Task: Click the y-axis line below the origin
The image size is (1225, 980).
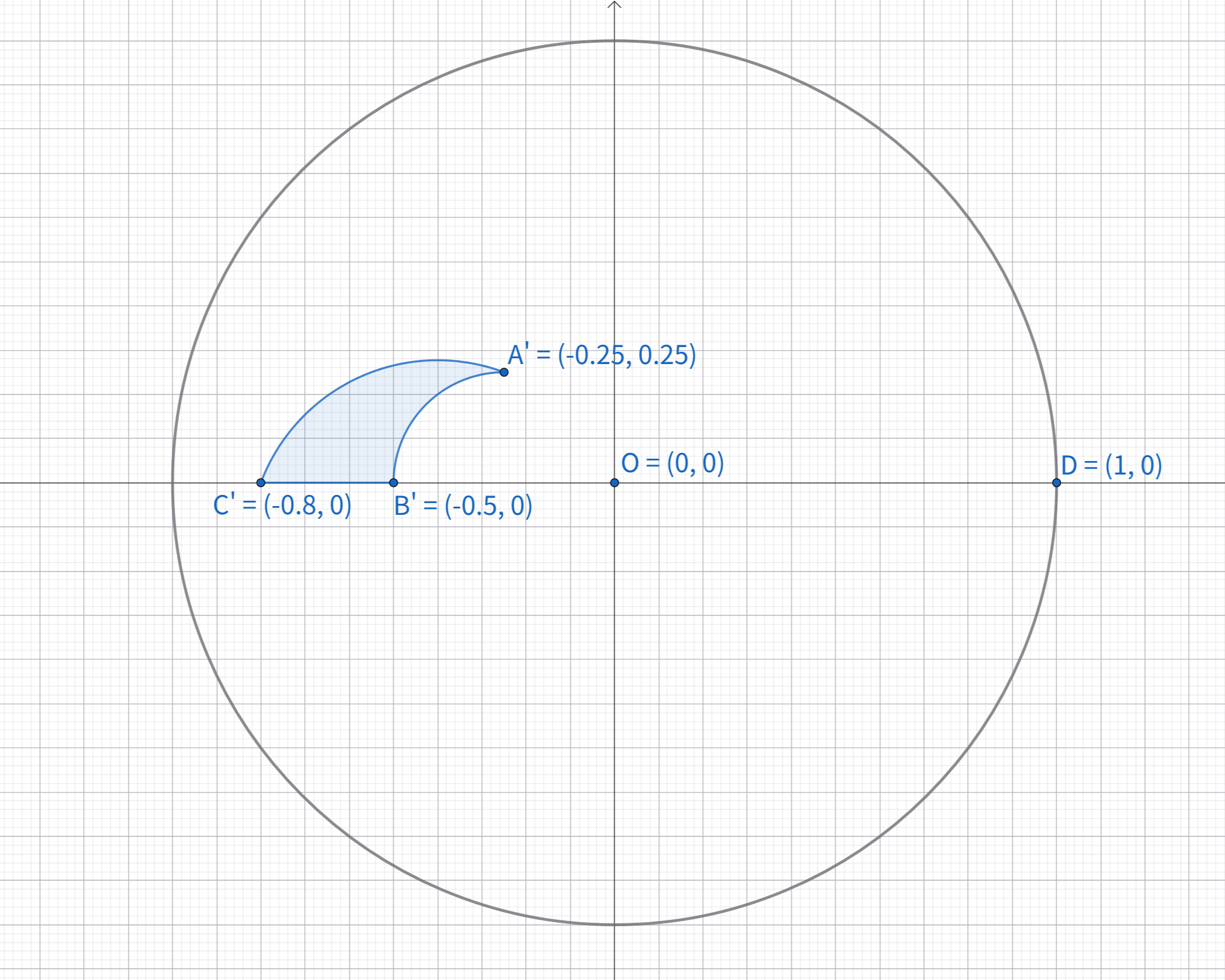Action: 614,701
